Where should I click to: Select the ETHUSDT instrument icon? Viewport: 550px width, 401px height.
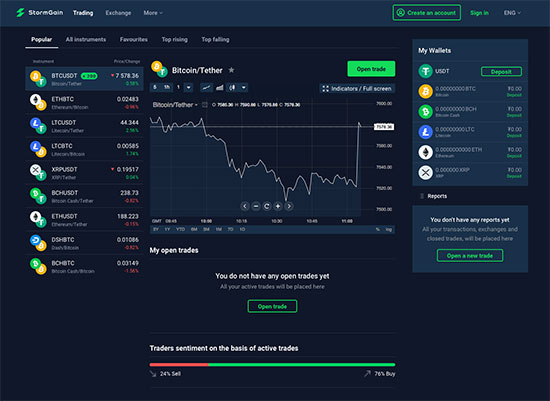38,219
